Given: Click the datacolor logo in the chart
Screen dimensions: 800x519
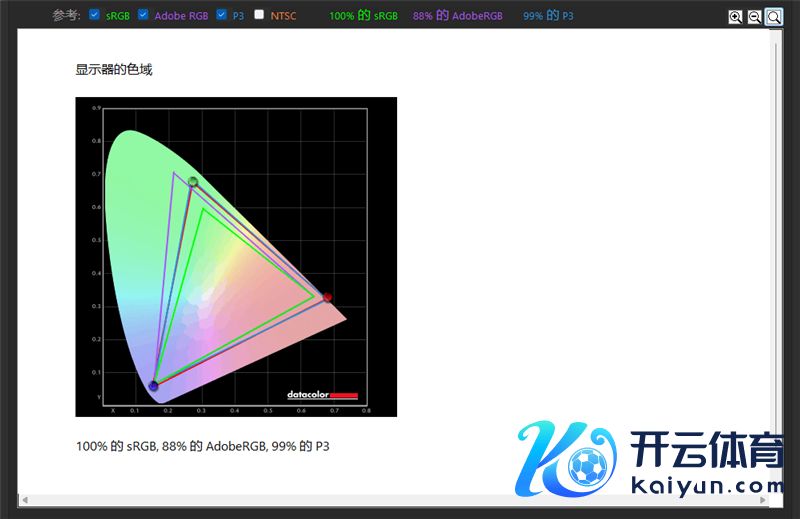Looking at the screenshot, I should [322, 395].
